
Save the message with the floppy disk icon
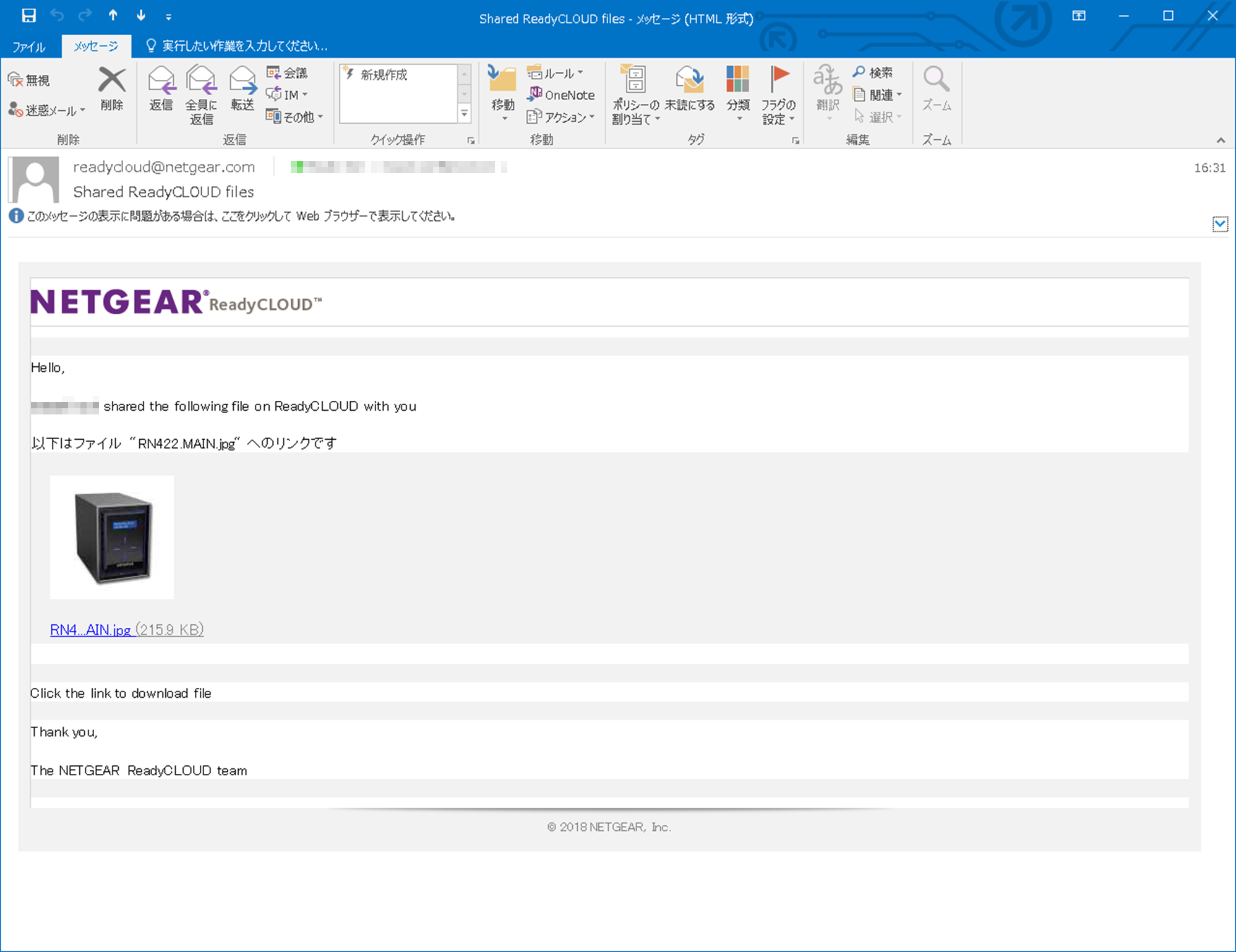(28, 16)
